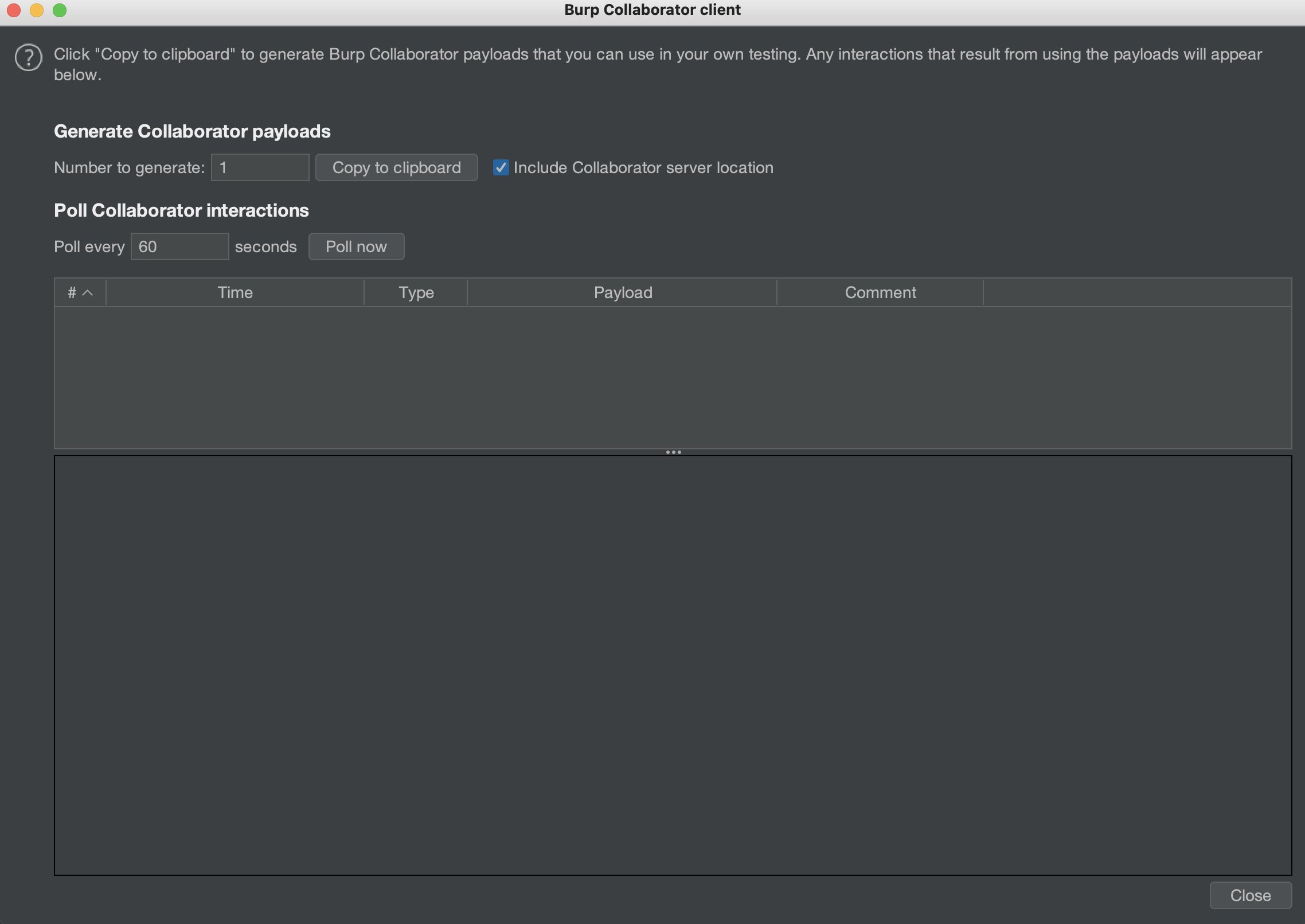This screenshot has width=1305, height=924.
Task: Click the three-dot split pane divider handle
Action: point(673,452)
